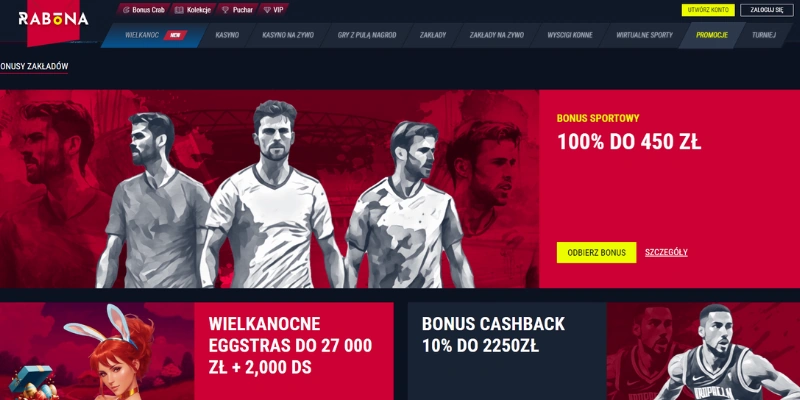Open Szczegóły details link
Image resolution: width=800 pixels, height=400 pixels.
click(x=666, y=253)
